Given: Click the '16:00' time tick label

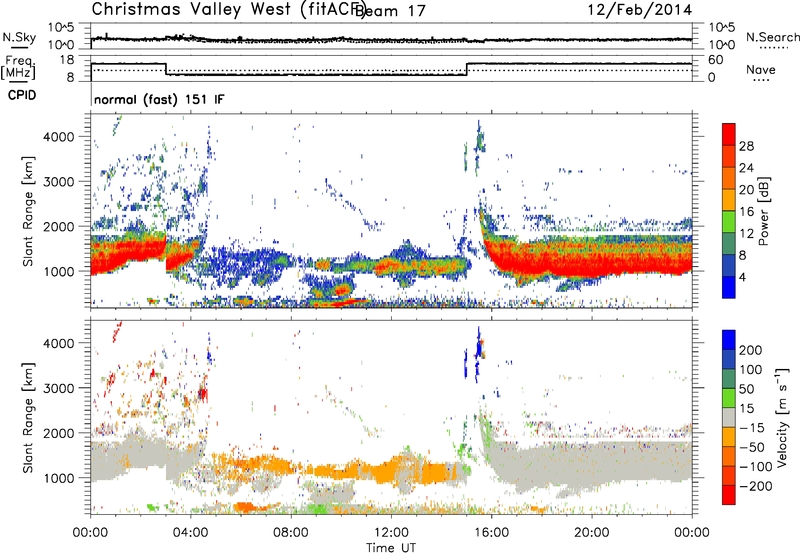Looking at the screenshot, I should 491,532.
